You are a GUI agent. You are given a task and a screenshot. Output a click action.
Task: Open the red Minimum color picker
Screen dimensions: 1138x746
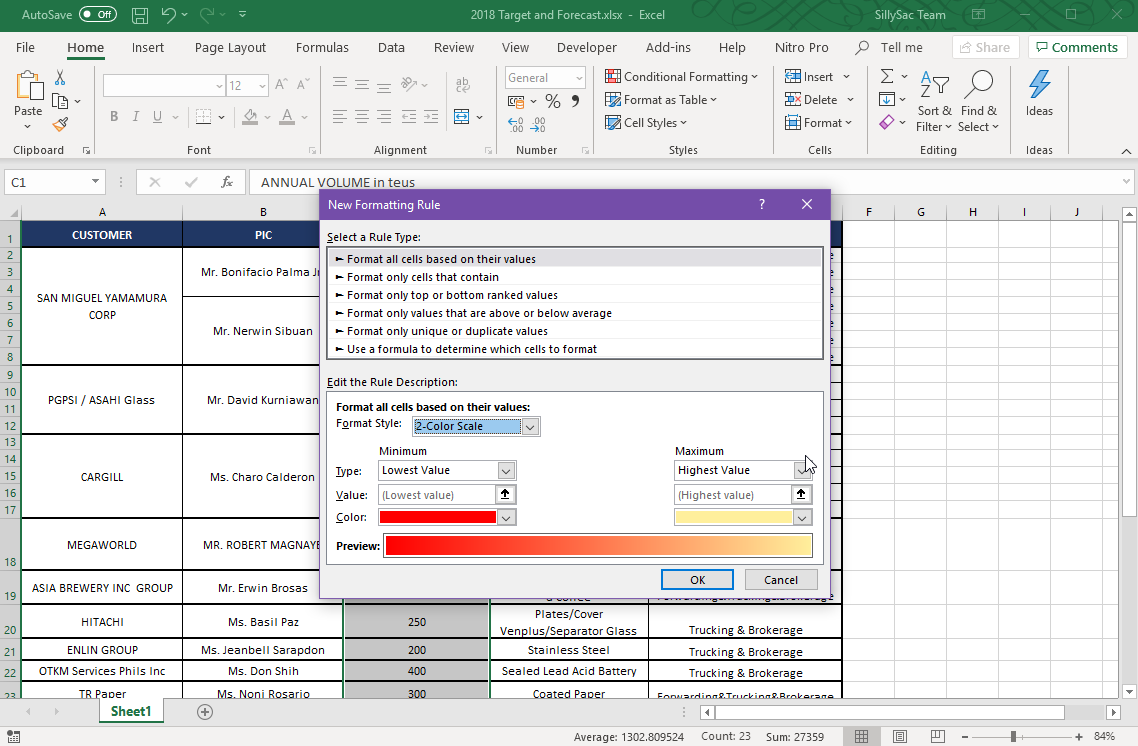click(506, 518)
